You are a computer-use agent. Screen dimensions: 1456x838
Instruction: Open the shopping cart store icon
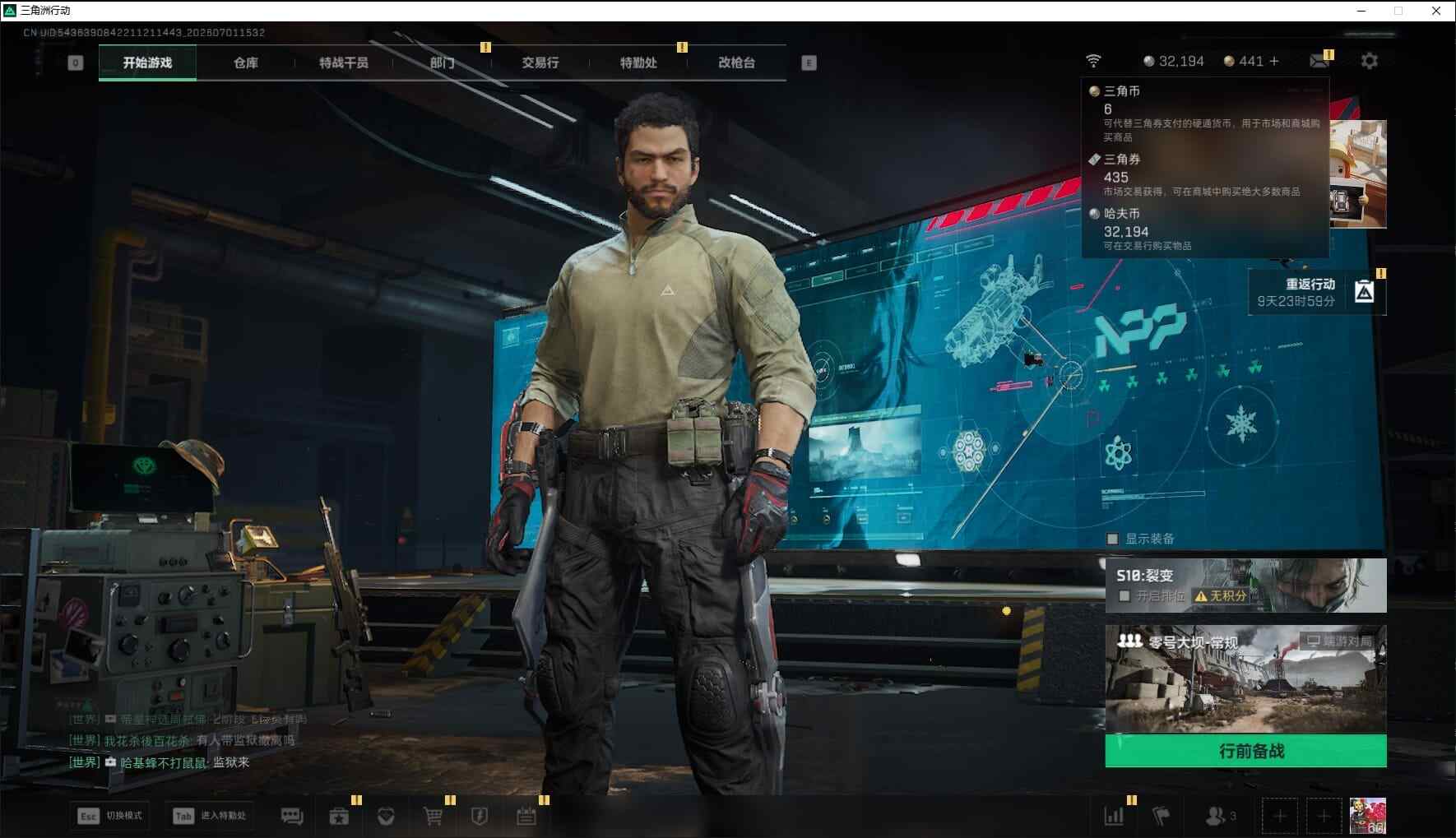[x=433, y=816]
